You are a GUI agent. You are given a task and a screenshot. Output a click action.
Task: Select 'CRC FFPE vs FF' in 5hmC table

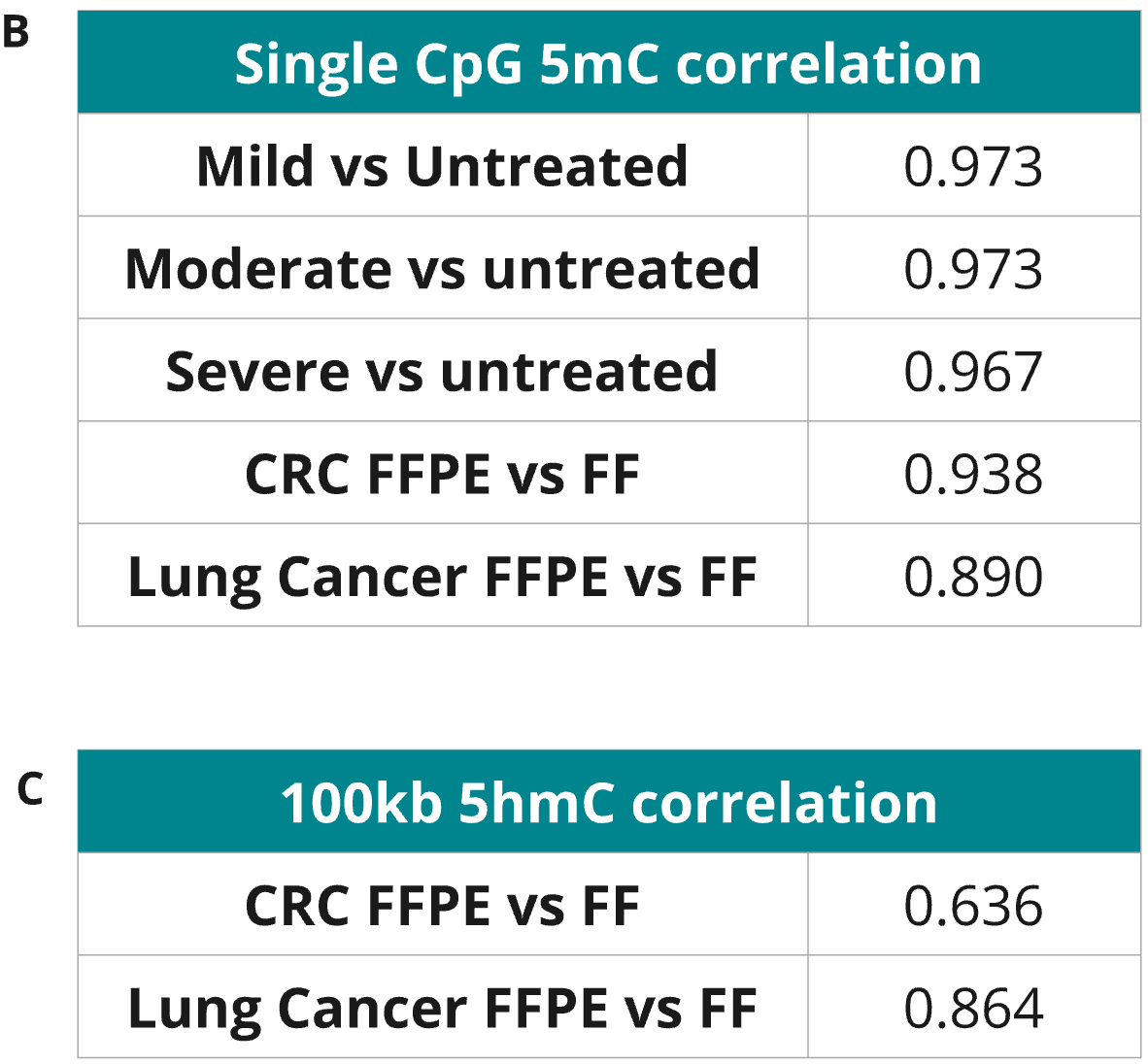tap(442, 906)
